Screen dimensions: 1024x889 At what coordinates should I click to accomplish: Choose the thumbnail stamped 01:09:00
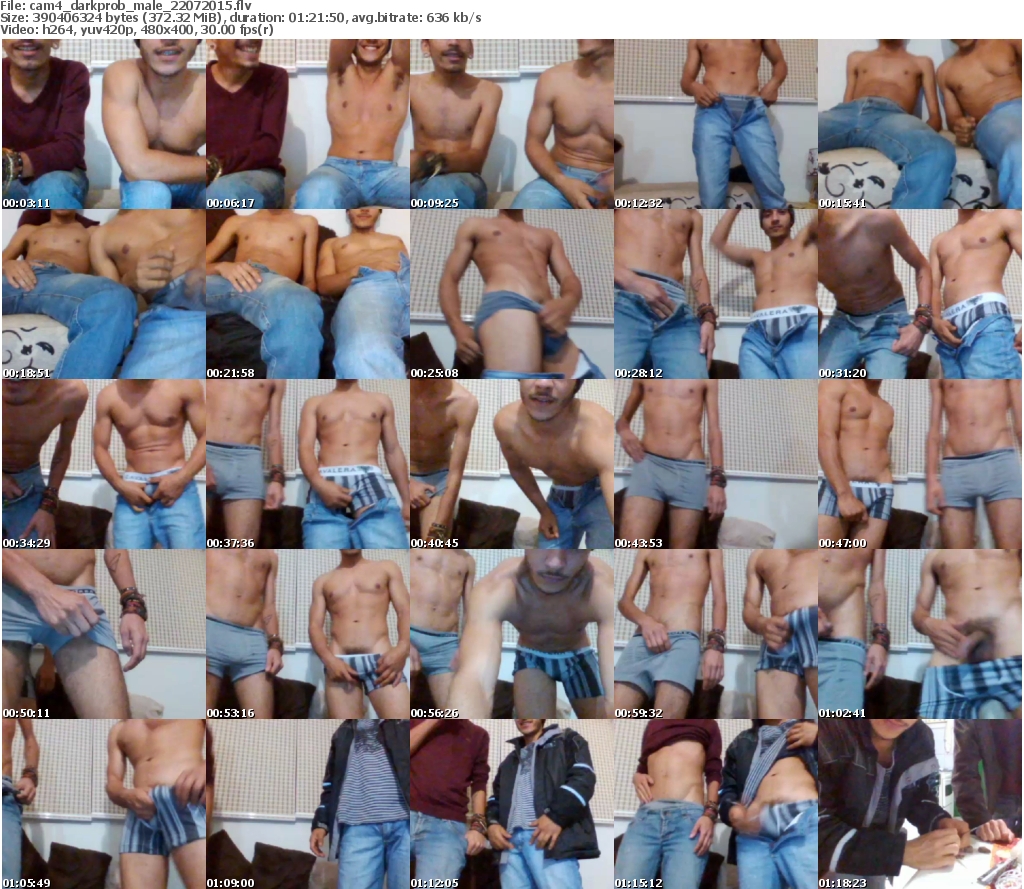click(x=308, y=804)
